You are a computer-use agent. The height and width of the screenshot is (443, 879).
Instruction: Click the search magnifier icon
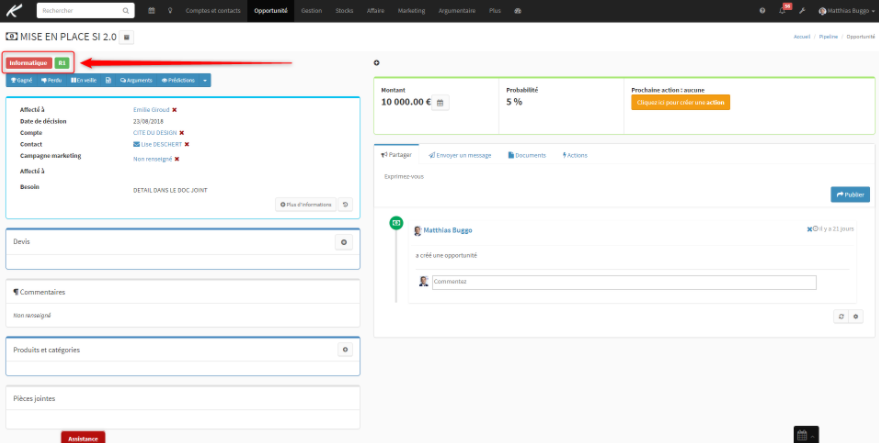click(x=126, y=11)
